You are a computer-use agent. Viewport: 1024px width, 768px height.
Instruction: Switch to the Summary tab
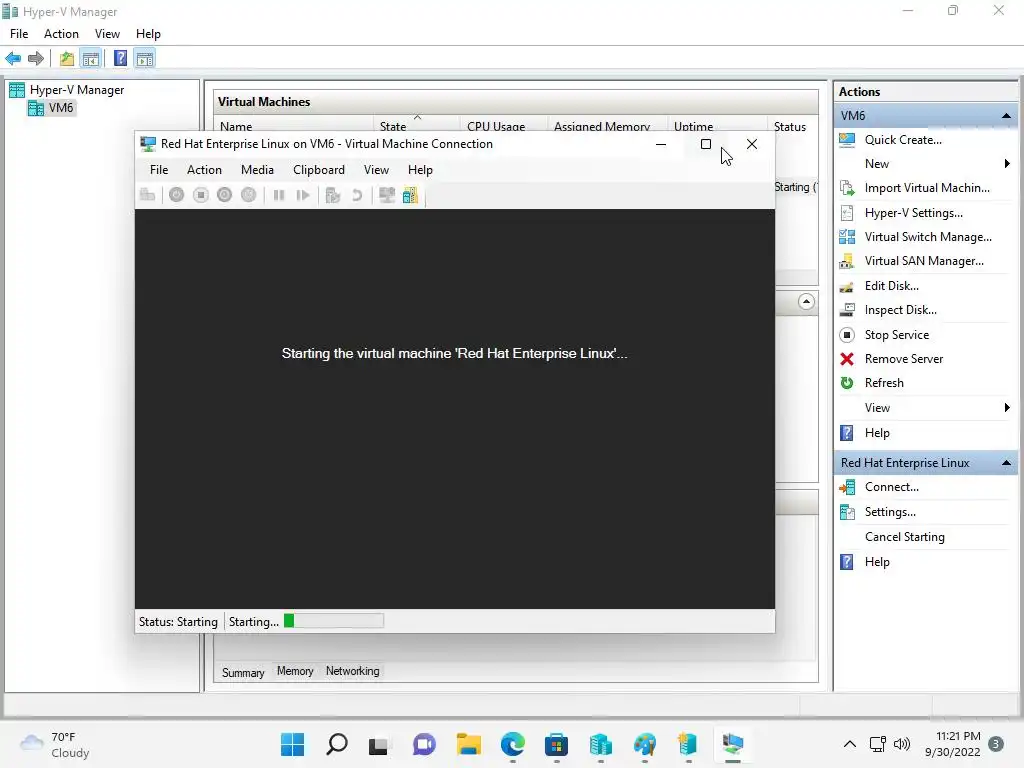click(x=243, y=673)
